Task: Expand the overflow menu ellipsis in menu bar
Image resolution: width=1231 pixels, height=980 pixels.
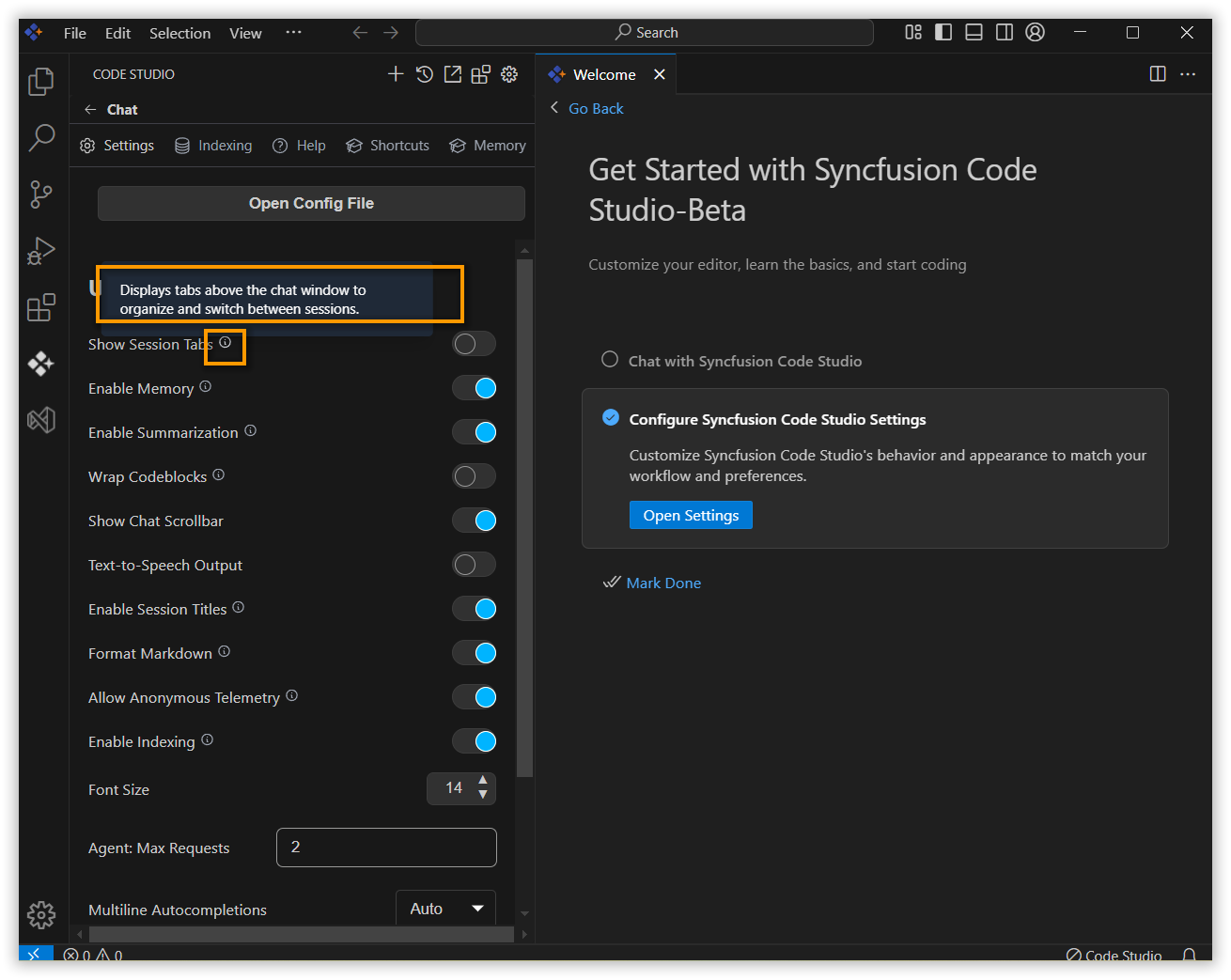Action: point(294,32)
